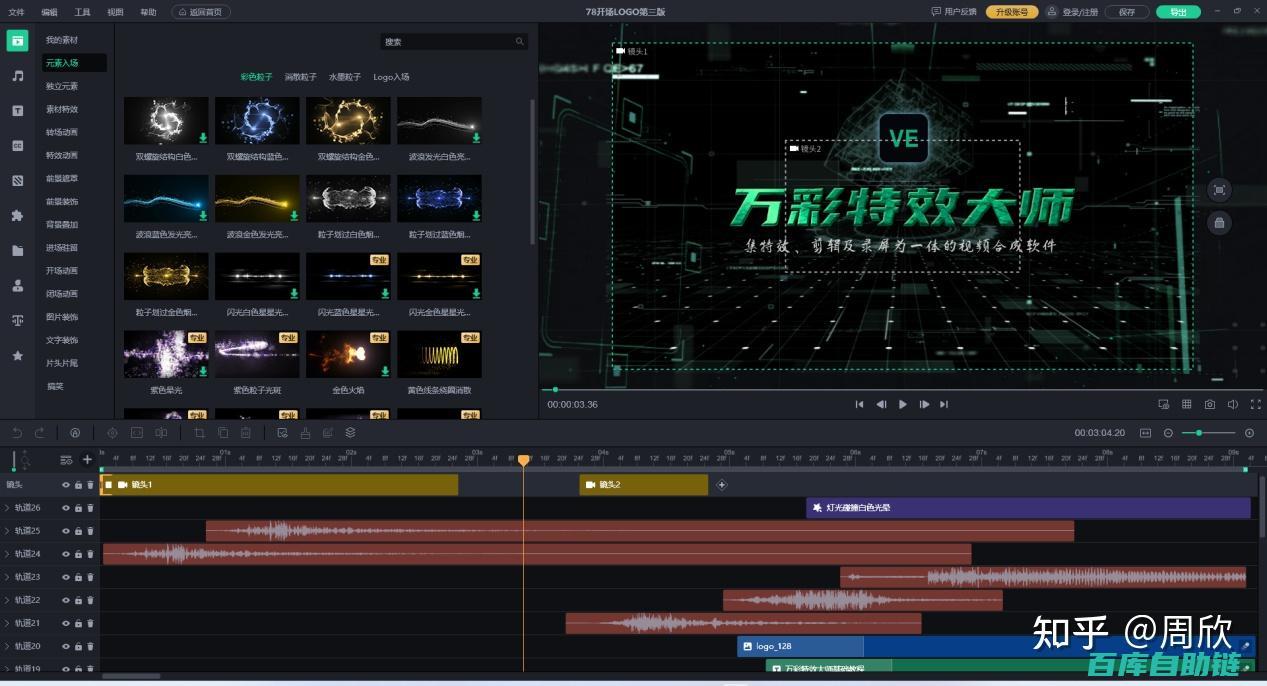Click the fit-to-screen icon beside preview
Viewport: 1267px width, 686px height.
click(1219, 190)
